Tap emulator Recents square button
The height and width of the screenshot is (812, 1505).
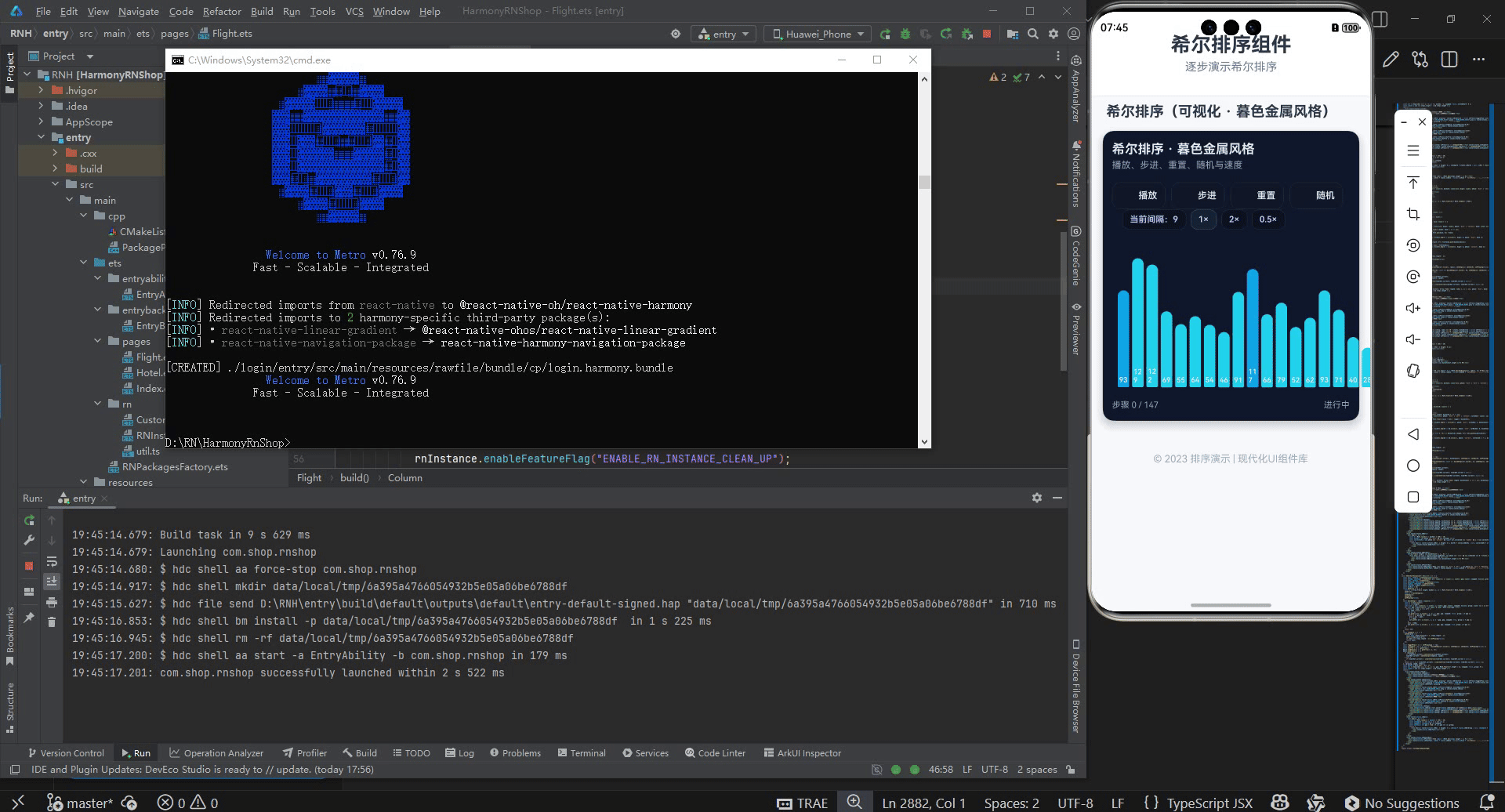(1413, 497)
